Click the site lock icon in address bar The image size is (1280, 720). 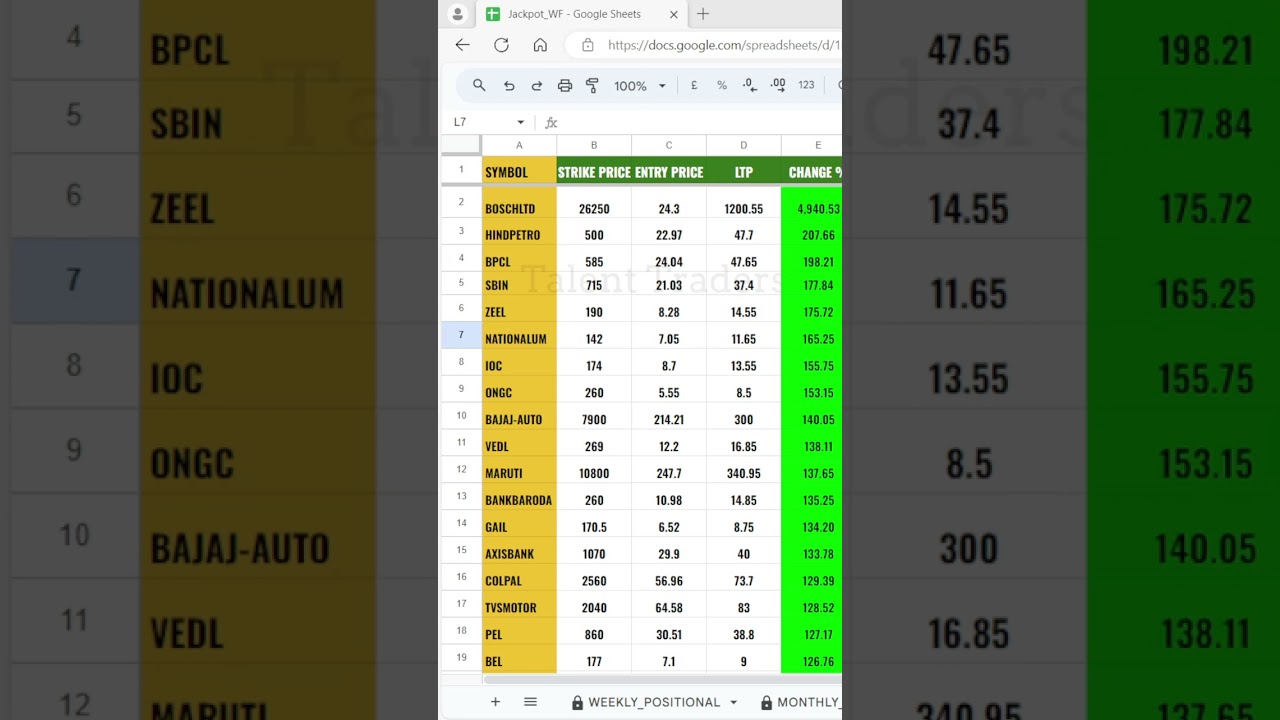pos(588,45)
